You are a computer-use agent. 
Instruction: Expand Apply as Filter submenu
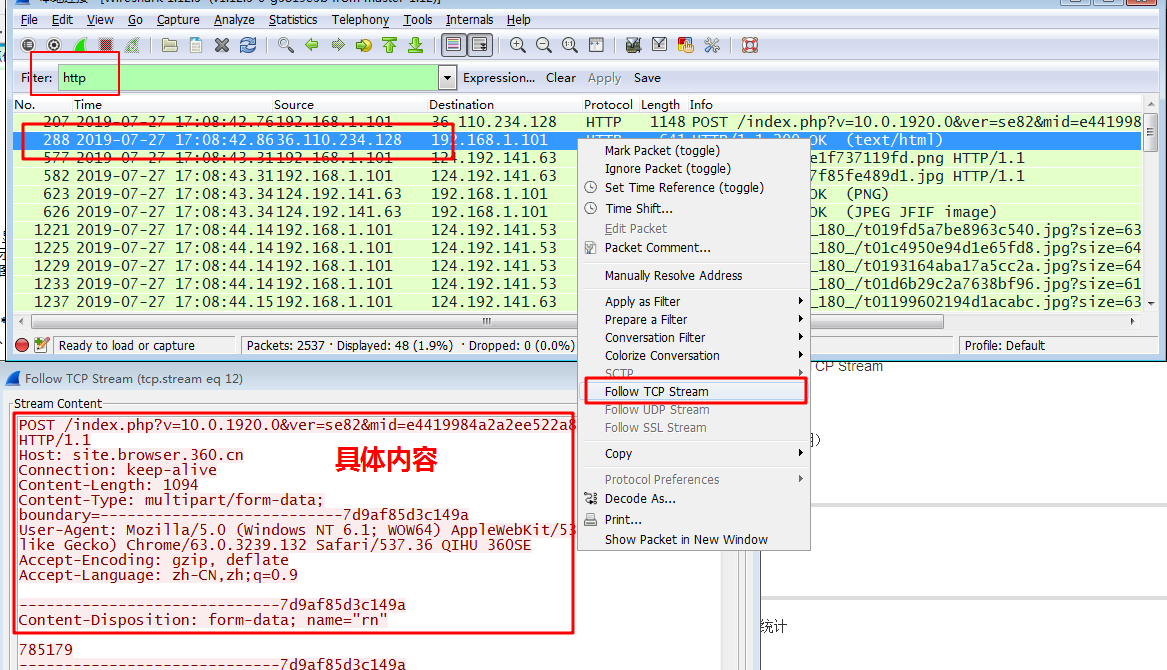point(694,302)
